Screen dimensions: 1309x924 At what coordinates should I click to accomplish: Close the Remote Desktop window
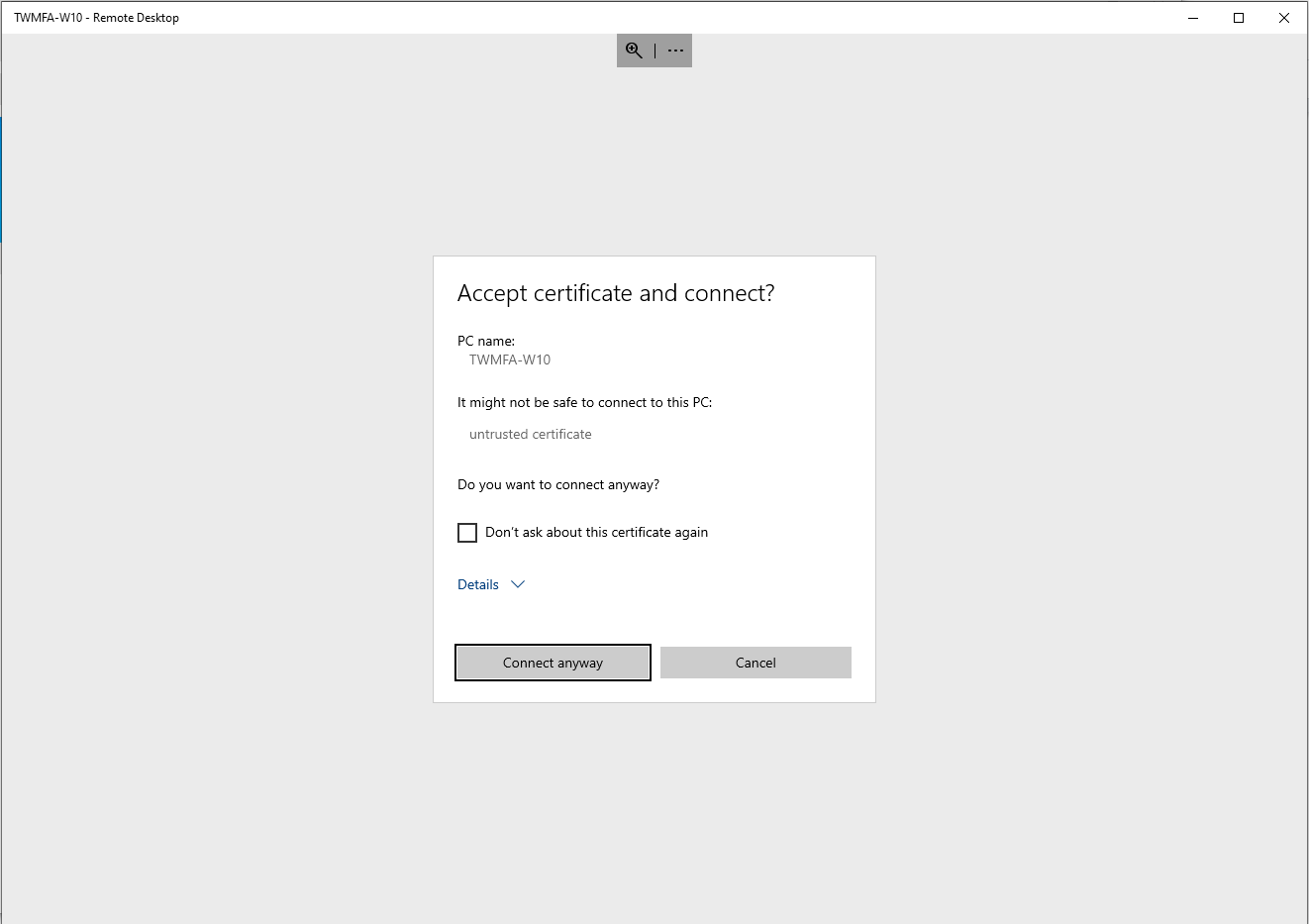(1284, 18)
